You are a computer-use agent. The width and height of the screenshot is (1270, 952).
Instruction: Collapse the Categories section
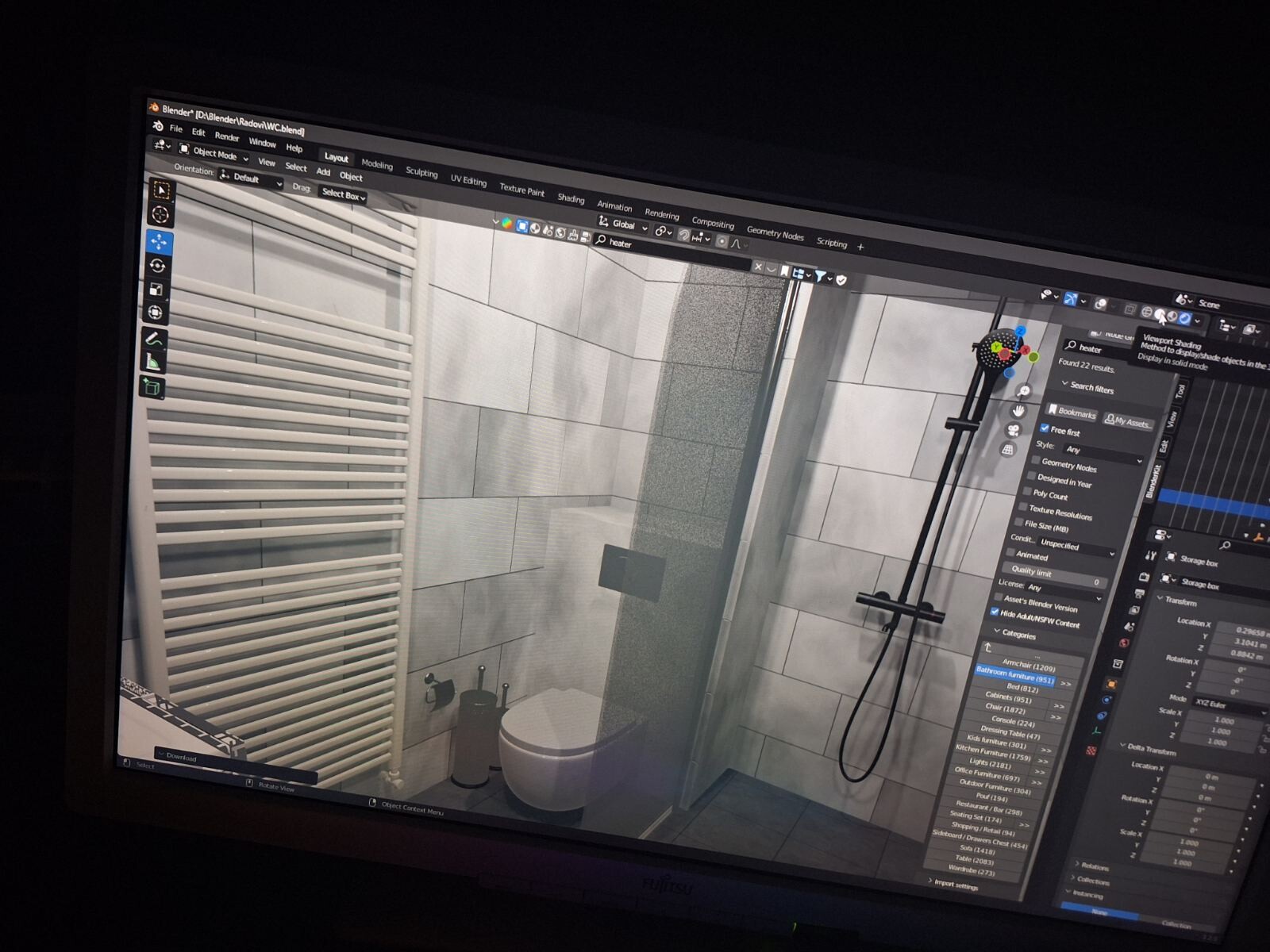(x=1013, y=634)
